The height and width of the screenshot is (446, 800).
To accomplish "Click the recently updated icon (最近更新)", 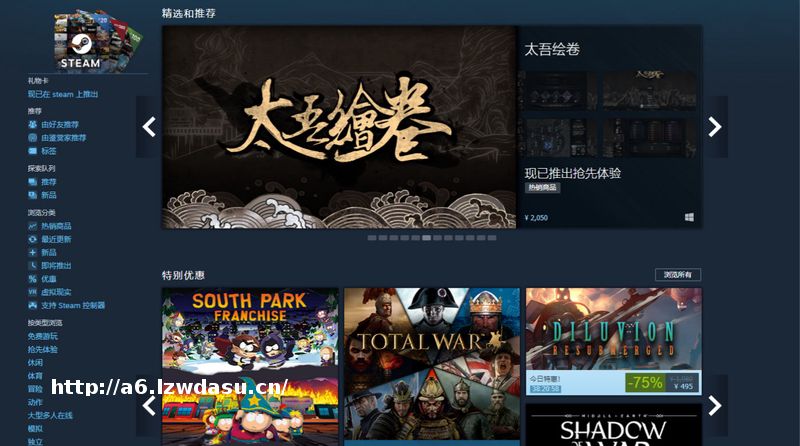I will pyautogui.click(x=33, y=239).
